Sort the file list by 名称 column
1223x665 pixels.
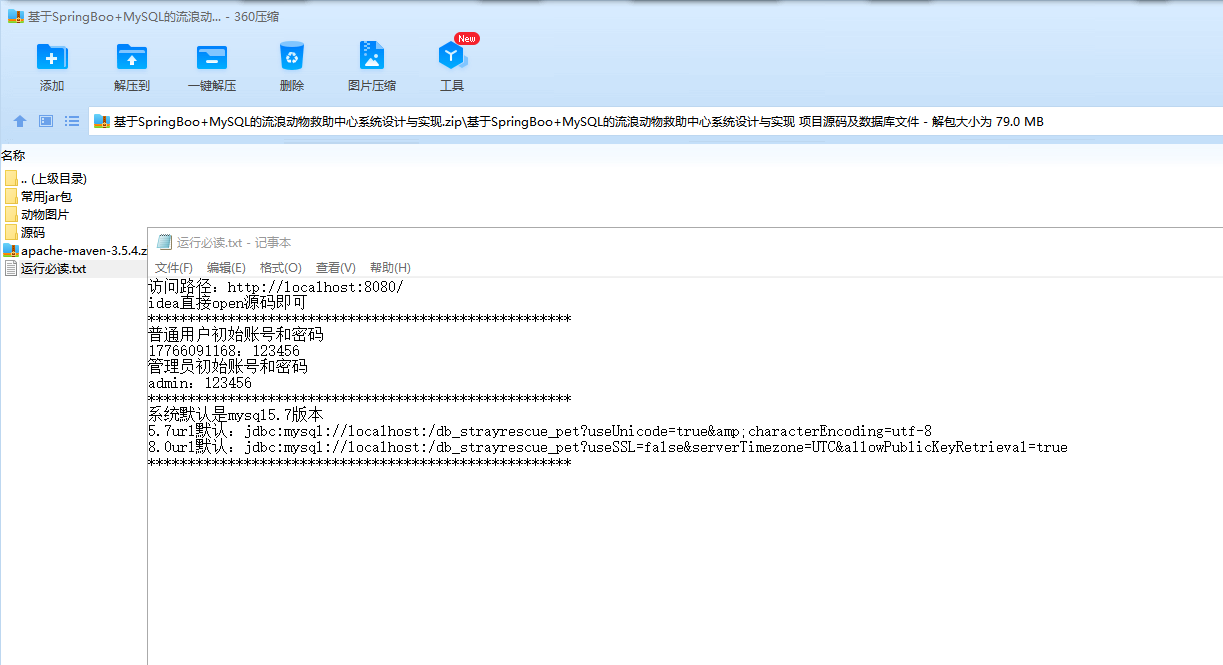pyautogui.click(x=13, y=155)
